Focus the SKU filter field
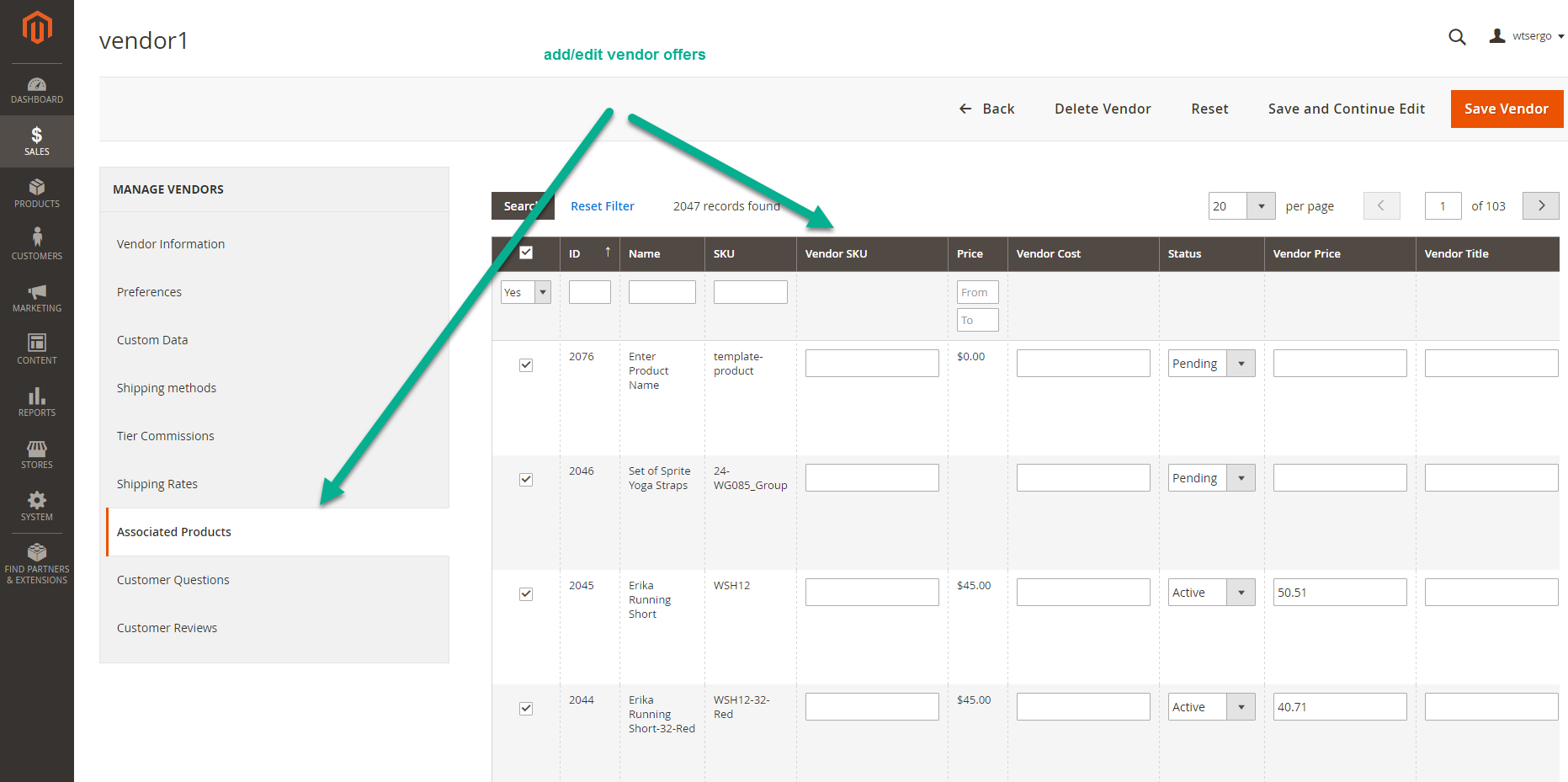Image resolution: width=1568 pixels, height=782 pixels. 751,292
